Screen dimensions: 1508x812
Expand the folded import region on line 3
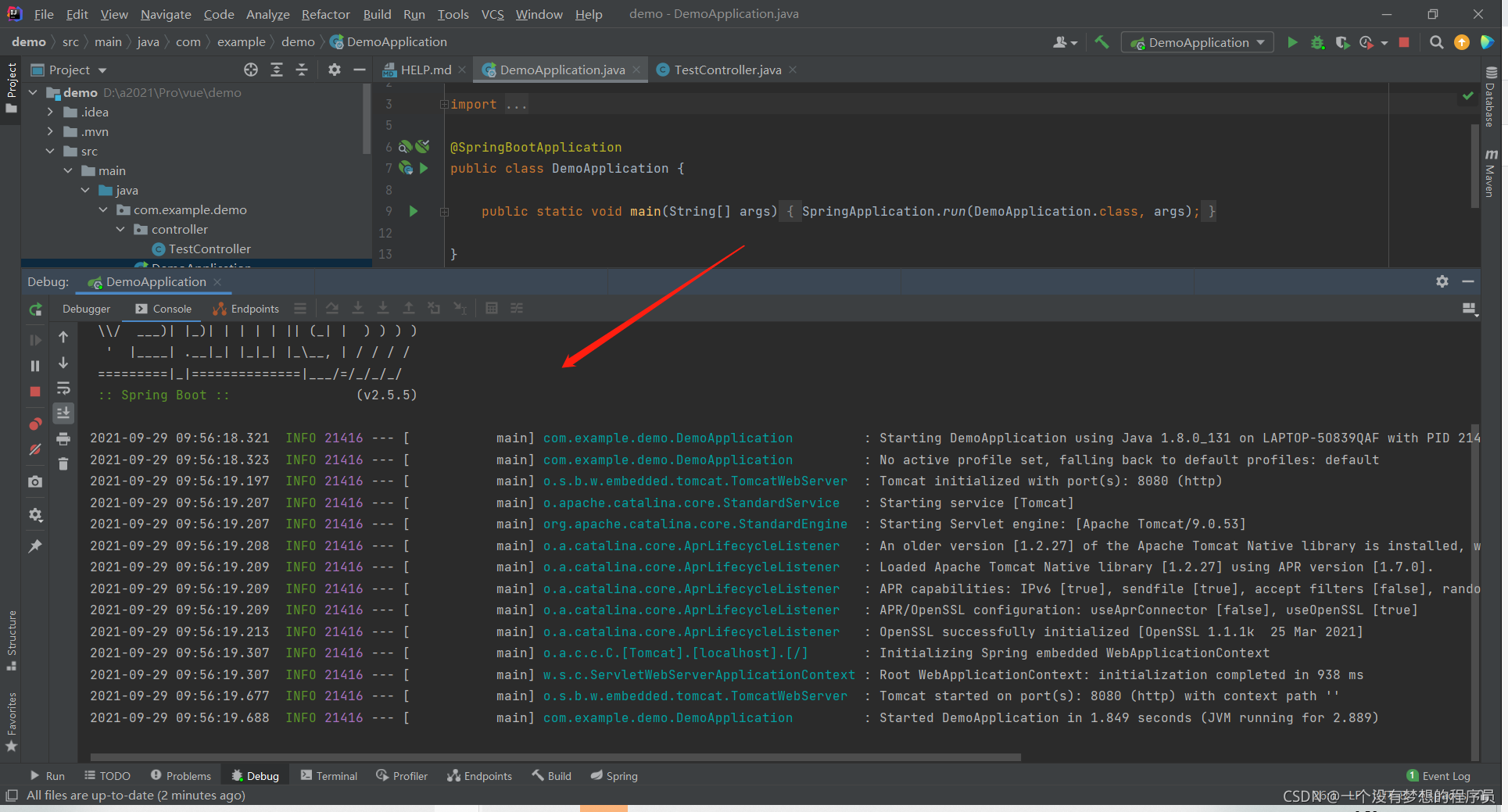click(x=444, y=104)
